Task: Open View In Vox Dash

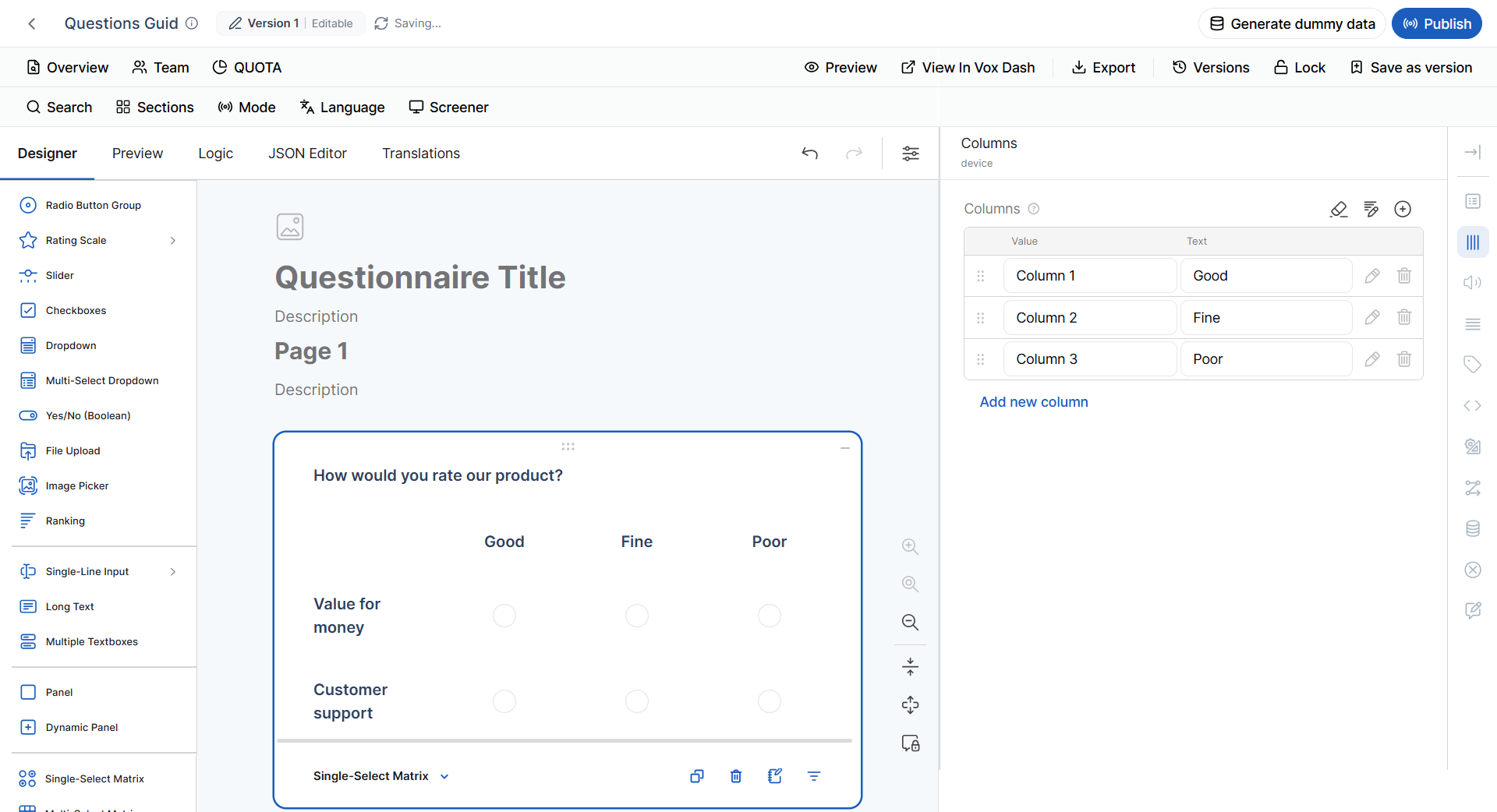Action: point(968,68)
